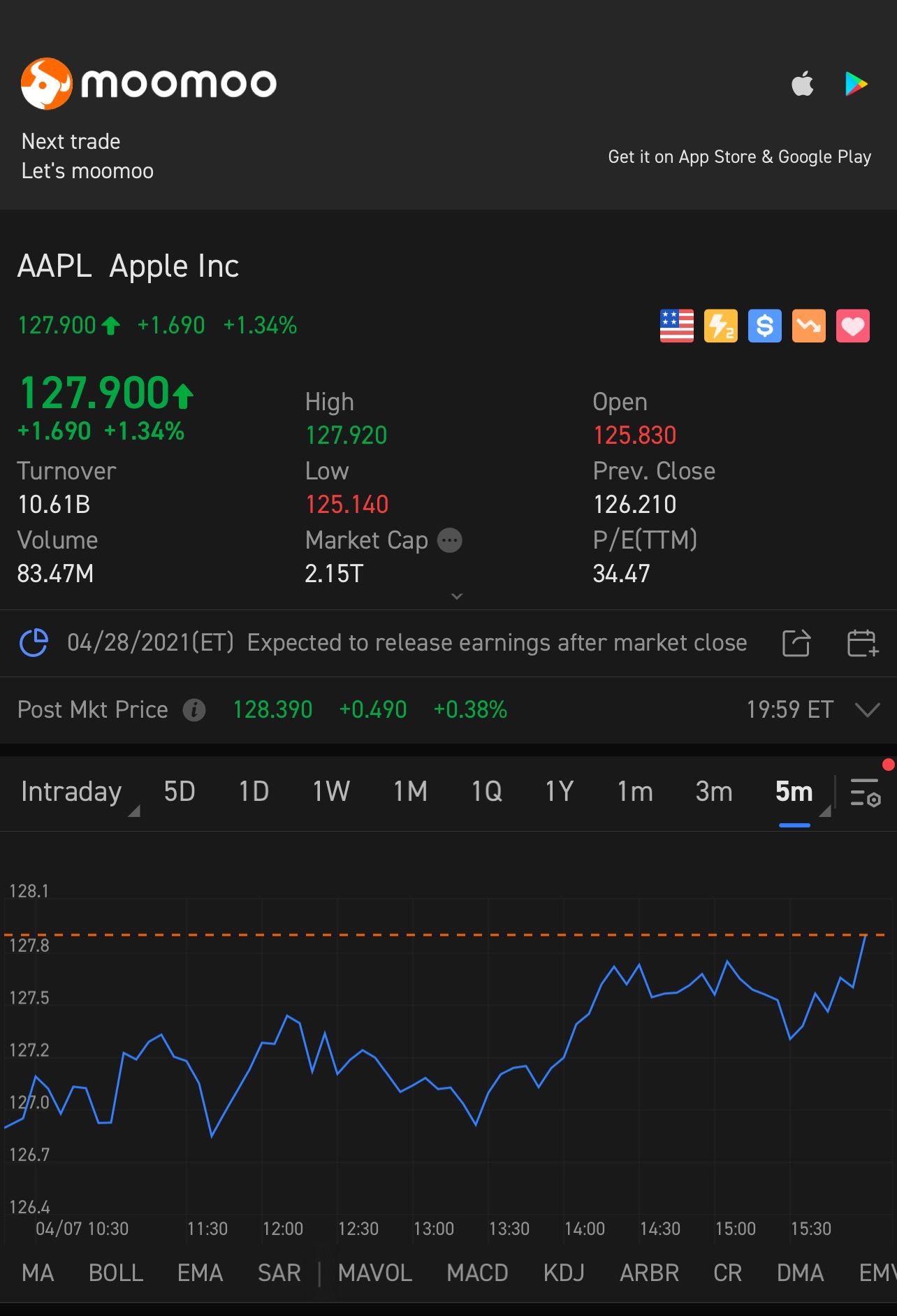Open Market Cap more info bubble

click(x=450, y=540)
